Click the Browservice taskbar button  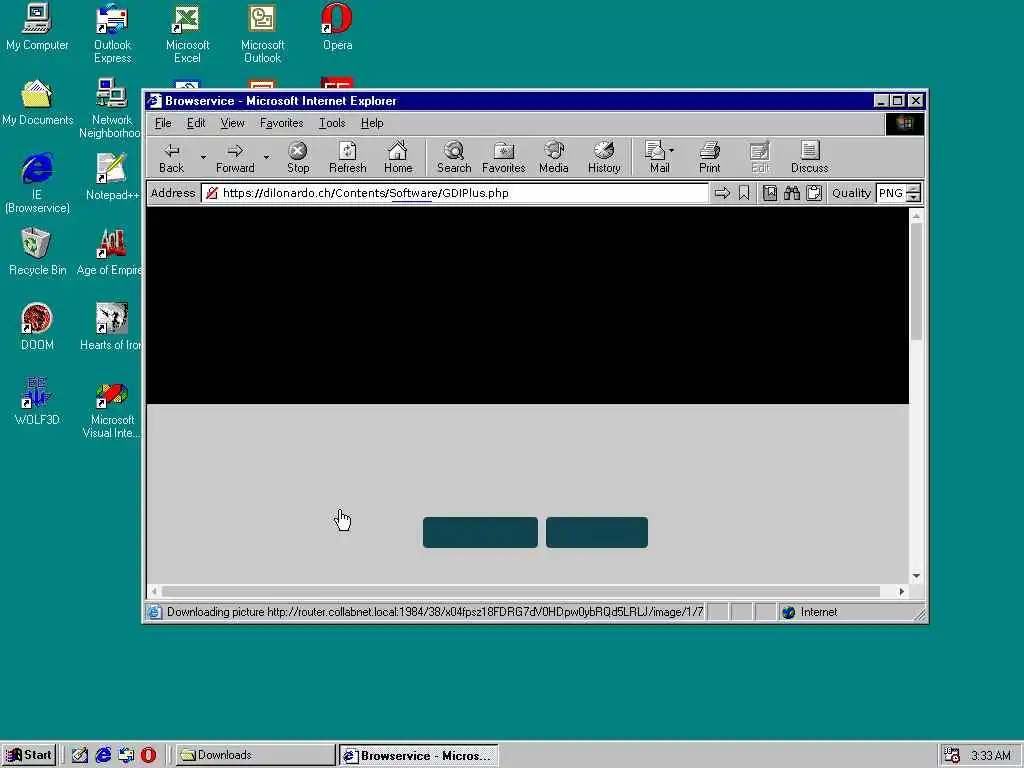click(x=419, y=755)
